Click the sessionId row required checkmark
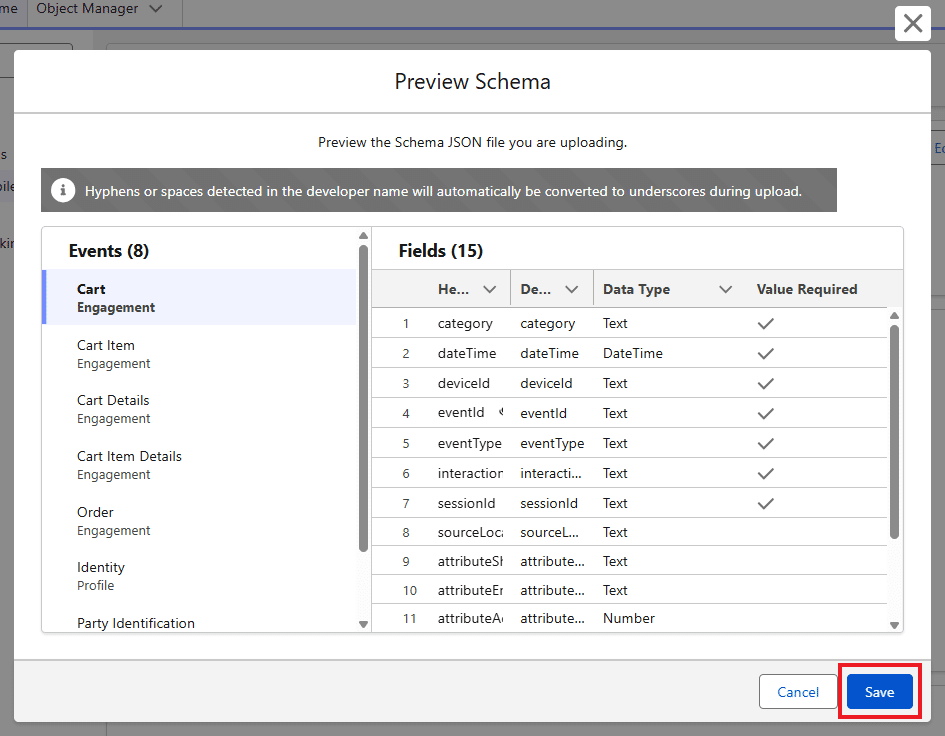The image size is (945, 736). point(765,503)
